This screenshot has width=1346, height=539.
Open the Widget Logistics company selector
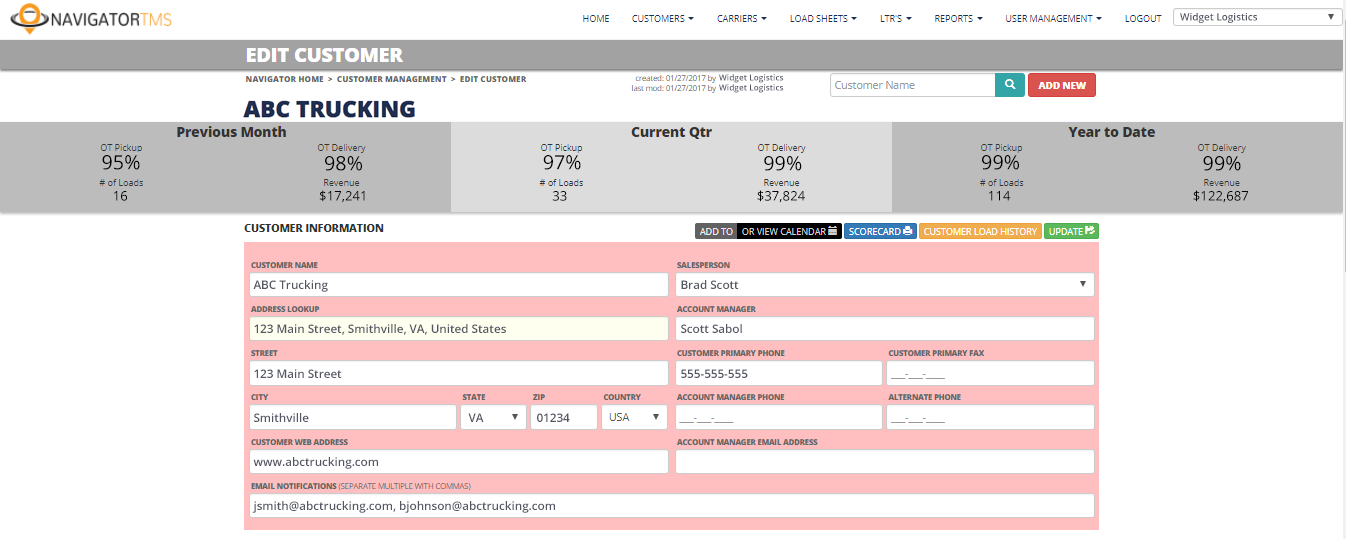tap(1257, 17)
